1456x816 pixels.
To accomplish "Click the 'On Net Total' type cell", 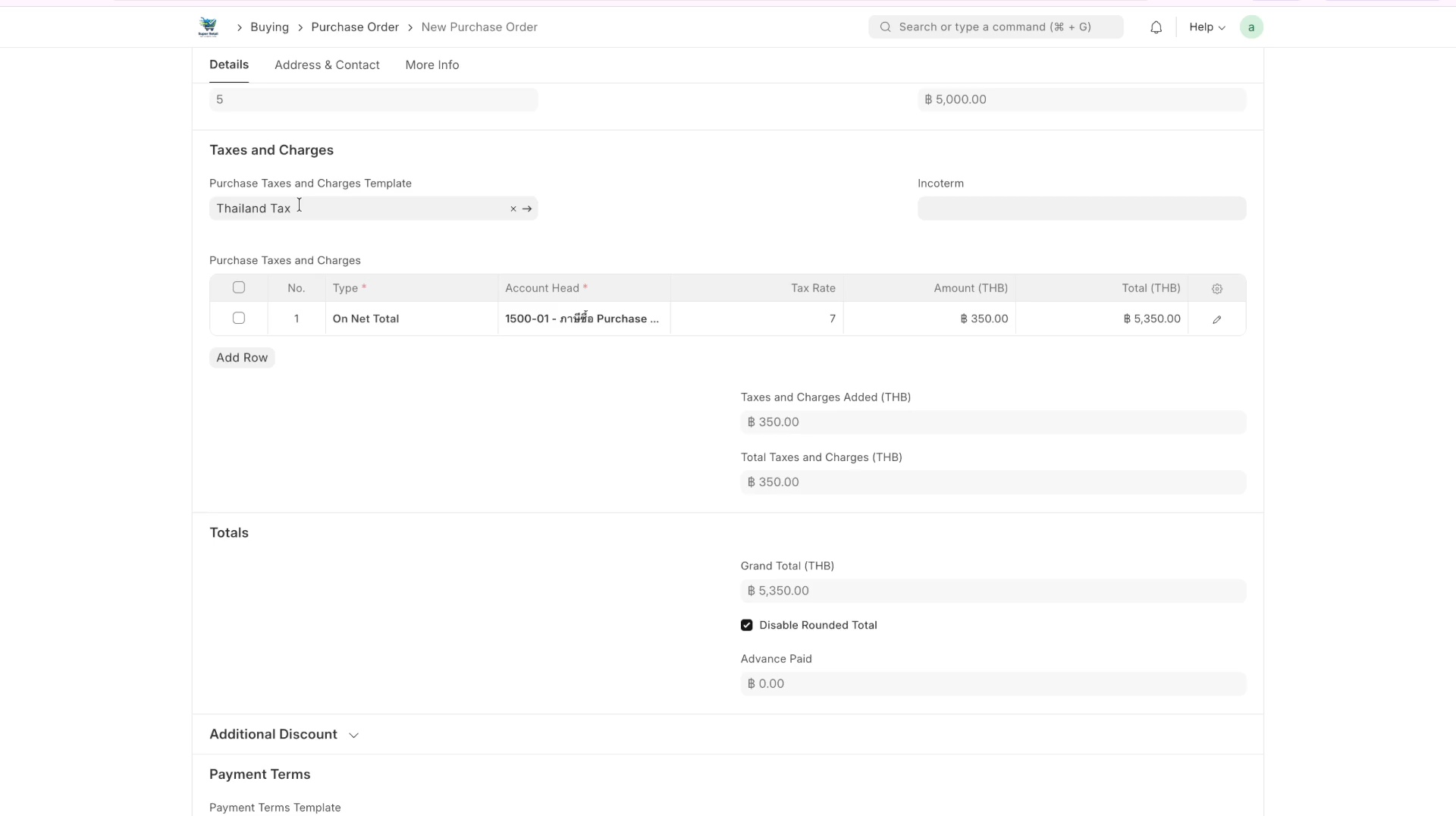I will click(x=412, y=319).
